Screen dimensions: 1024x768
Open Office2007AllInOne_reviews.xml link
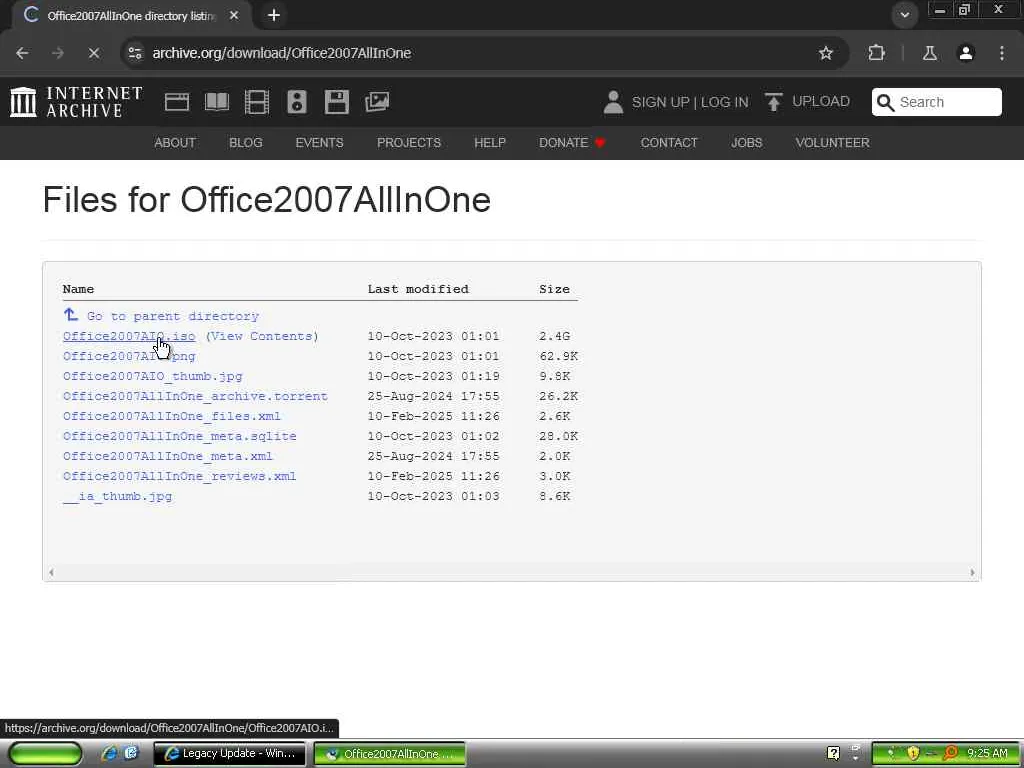click(x=180, y=476)
